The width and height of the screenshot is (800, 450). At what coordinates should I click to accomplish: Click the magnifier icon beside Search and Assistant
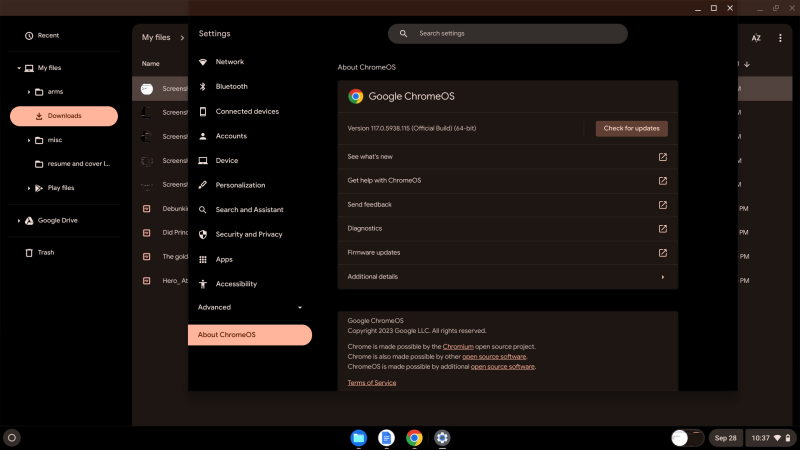[x=203, y=210]
